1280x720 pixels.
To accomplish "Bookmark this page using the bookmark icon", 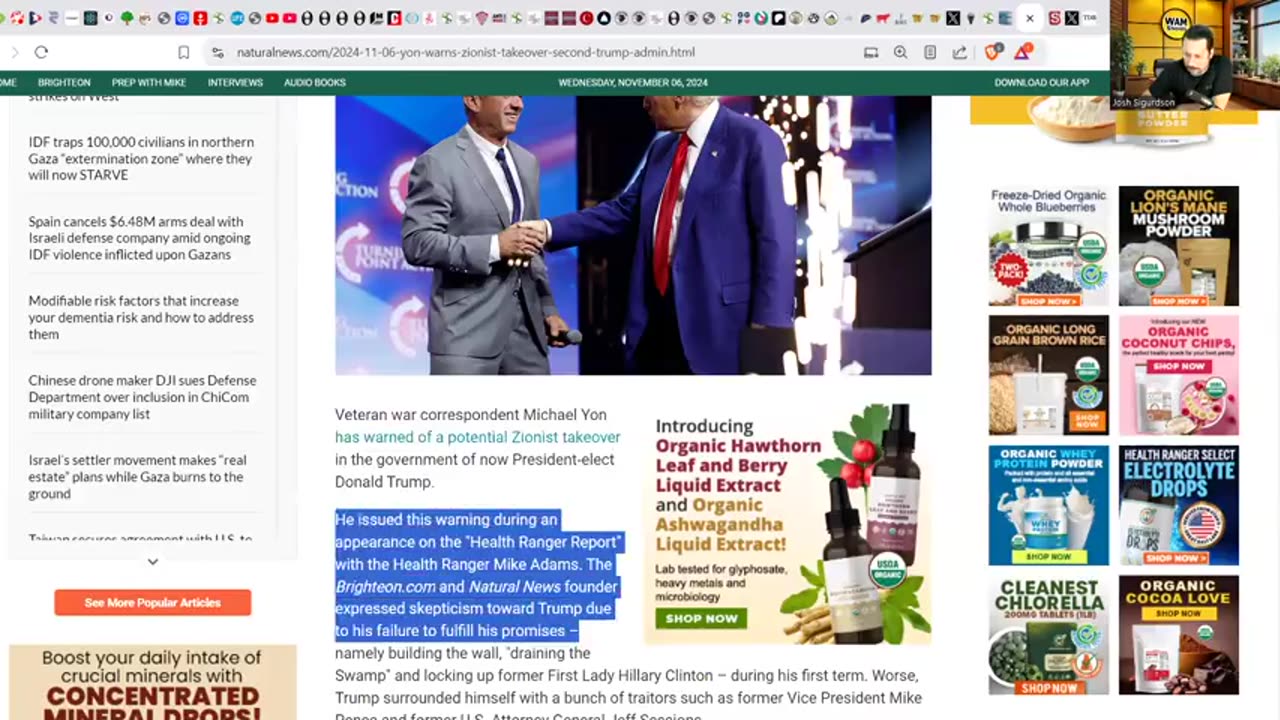I will click(x=183, y=52).
